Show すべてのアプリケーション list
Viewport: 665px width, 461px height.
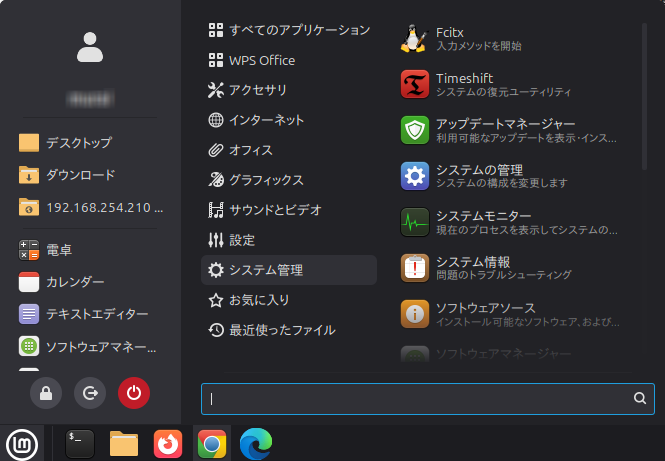[x=299, y=30]
